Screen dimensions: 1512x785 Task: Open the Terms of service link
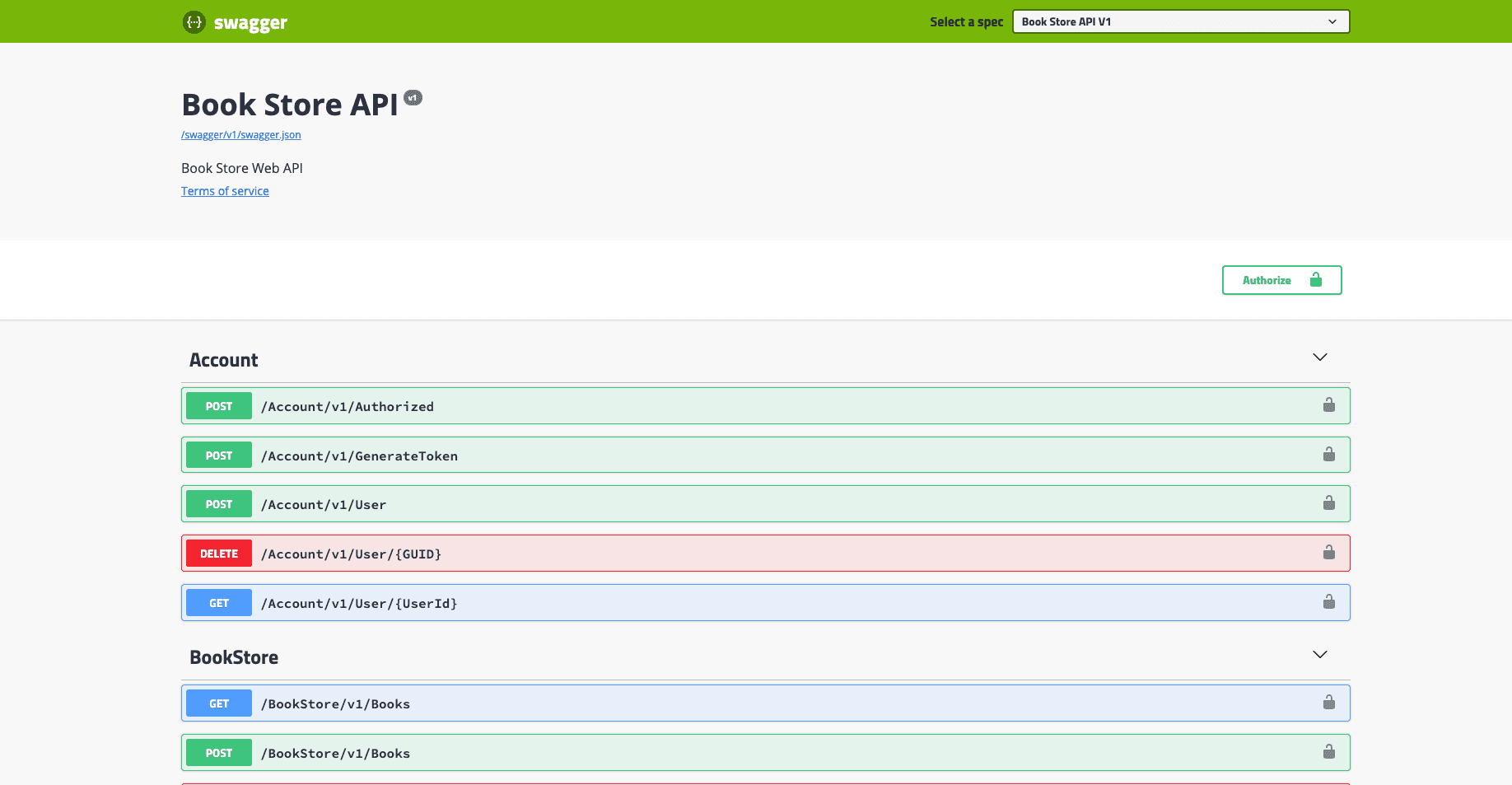point(225,190)
